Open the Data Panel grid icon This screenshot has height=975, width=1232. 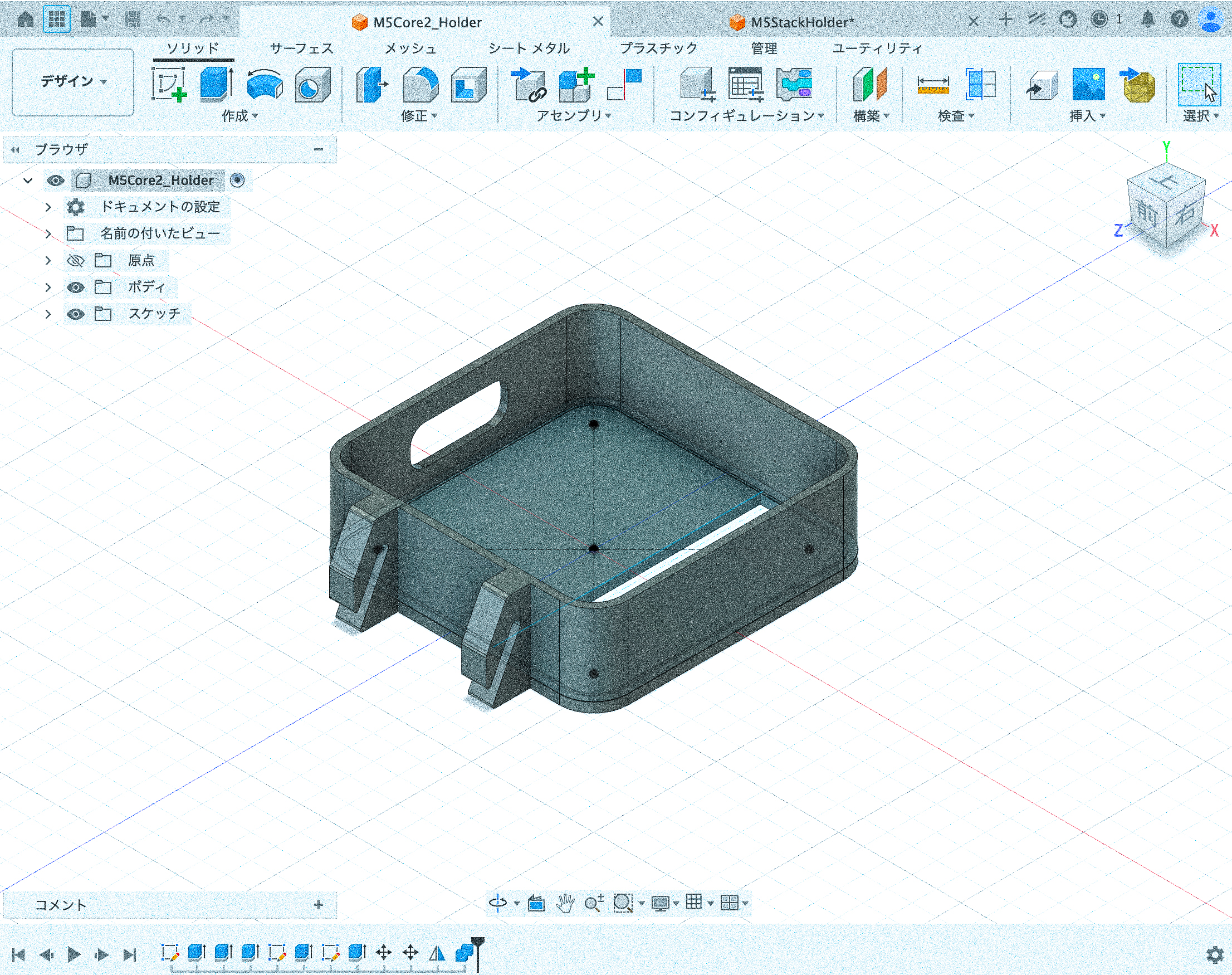coord(56,19)
